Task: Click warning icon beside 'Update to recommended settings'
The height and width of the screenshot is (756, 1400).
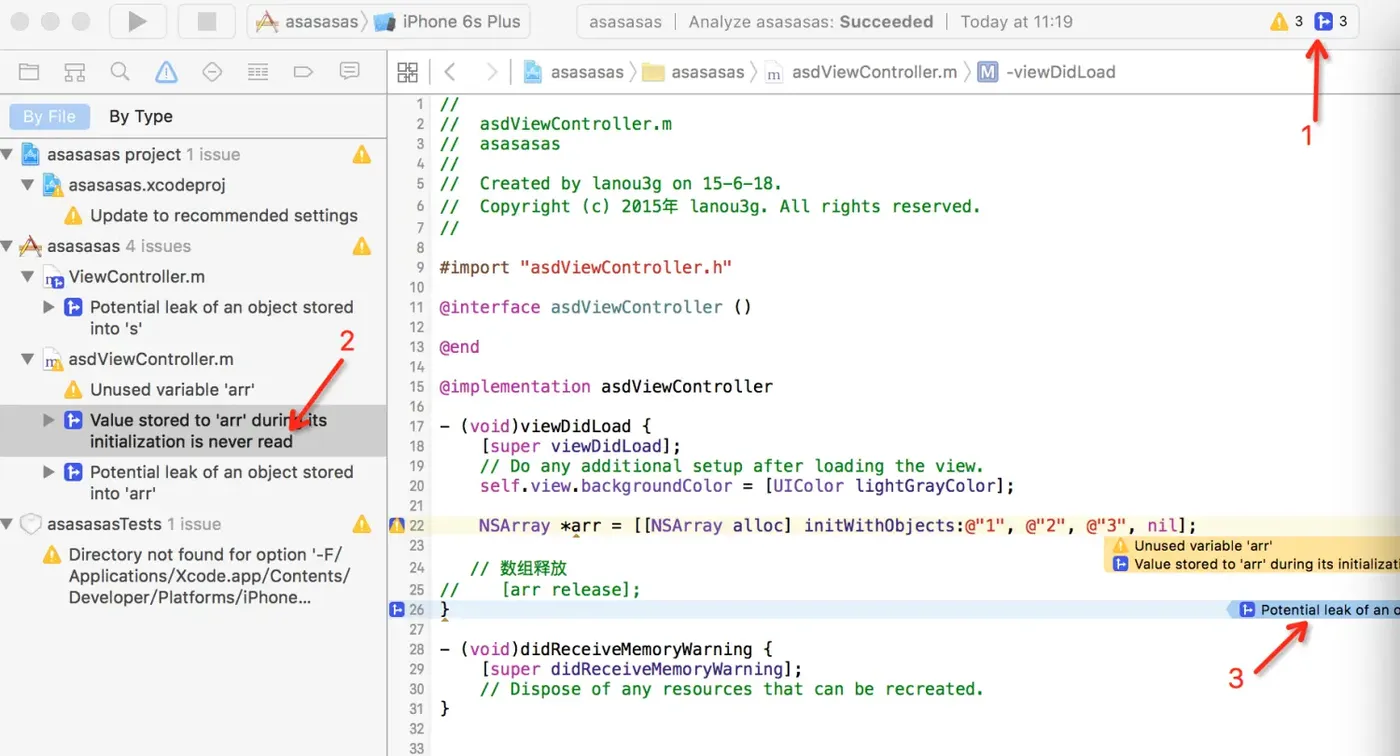Action: click(73, 216)
